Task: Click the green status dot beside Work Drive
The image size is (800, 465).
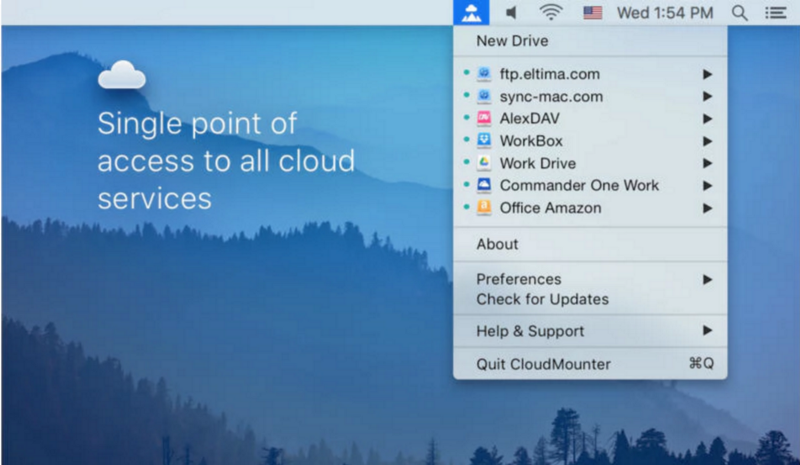Action: (466, 162)
